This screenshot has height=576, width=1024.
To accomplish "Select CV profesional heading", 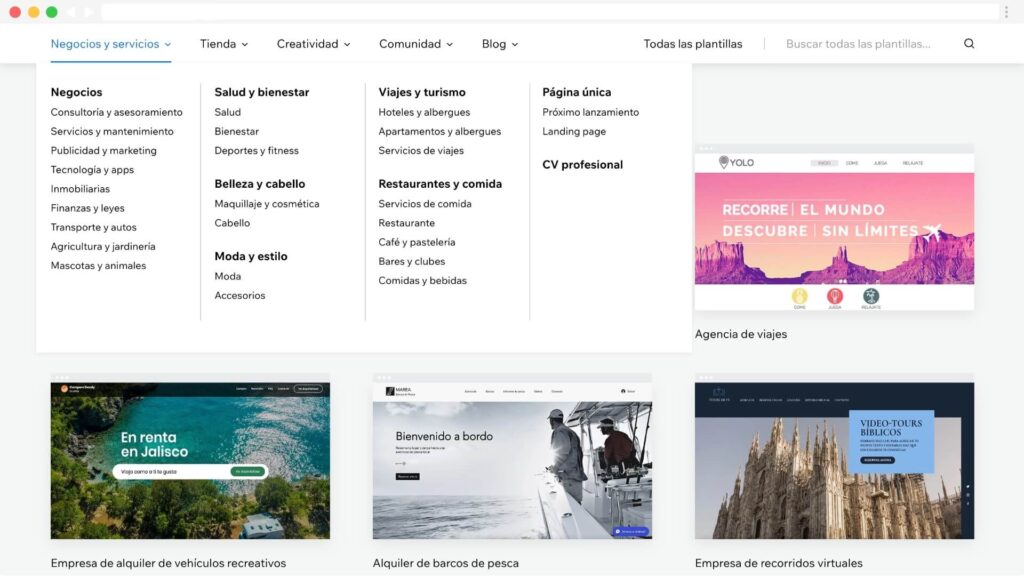I will [582, 165].
